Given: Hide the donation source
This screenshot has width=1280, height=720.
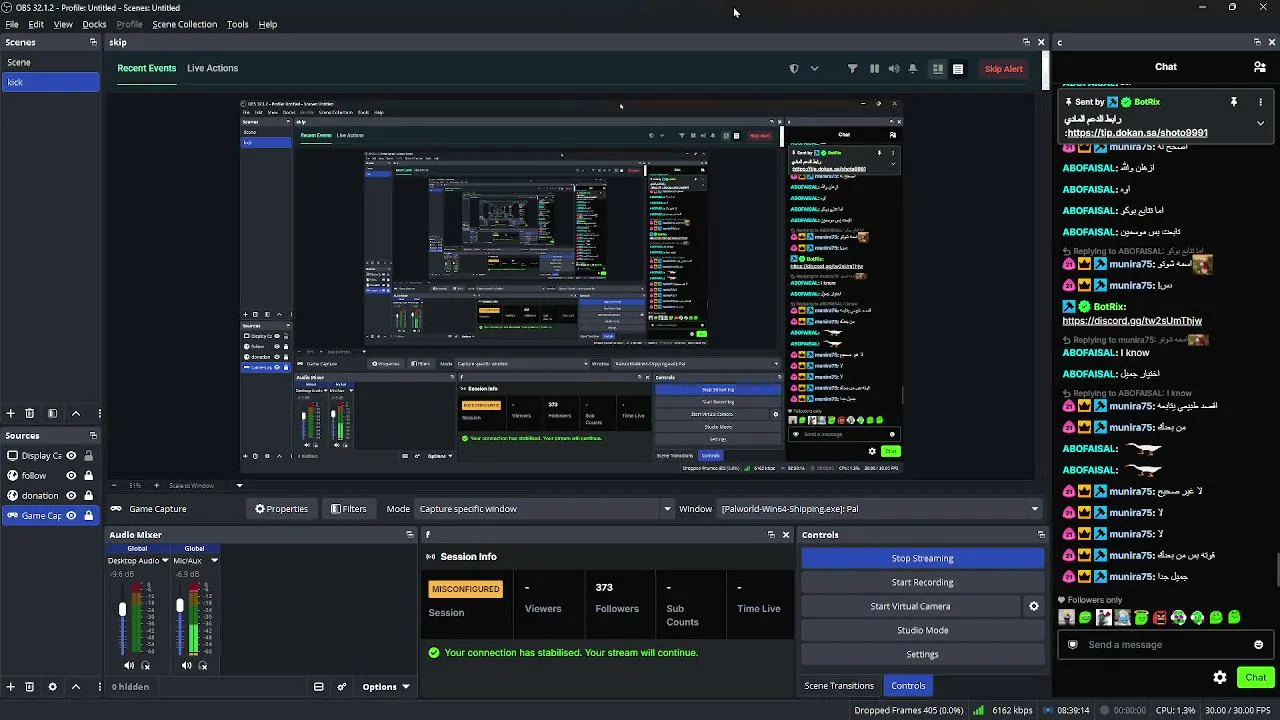Looking at the screenshot, I should coord(71,496).
